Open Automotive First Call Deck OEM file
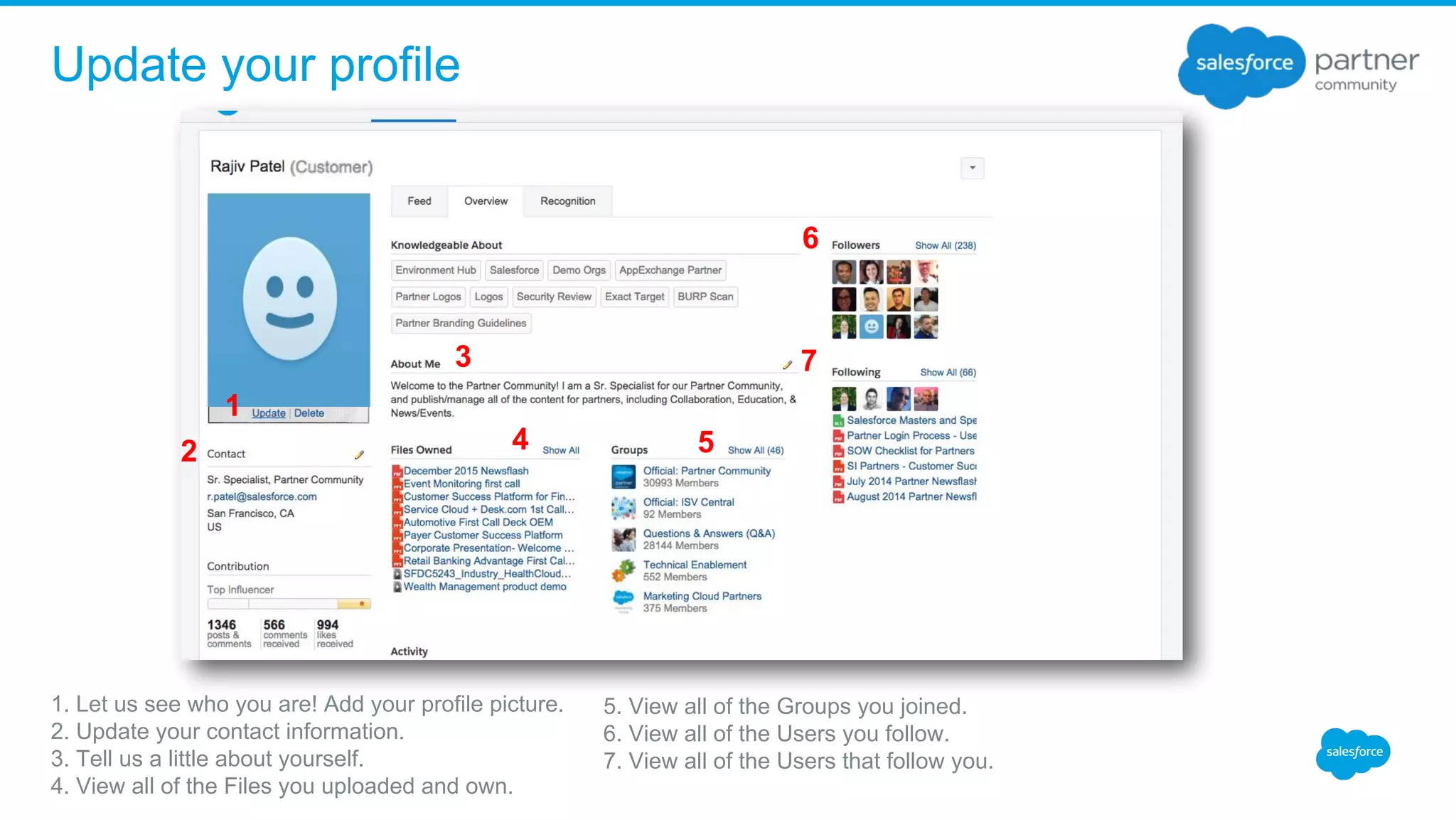This screenshot has width=1456, height=820. tap(478, 522)
